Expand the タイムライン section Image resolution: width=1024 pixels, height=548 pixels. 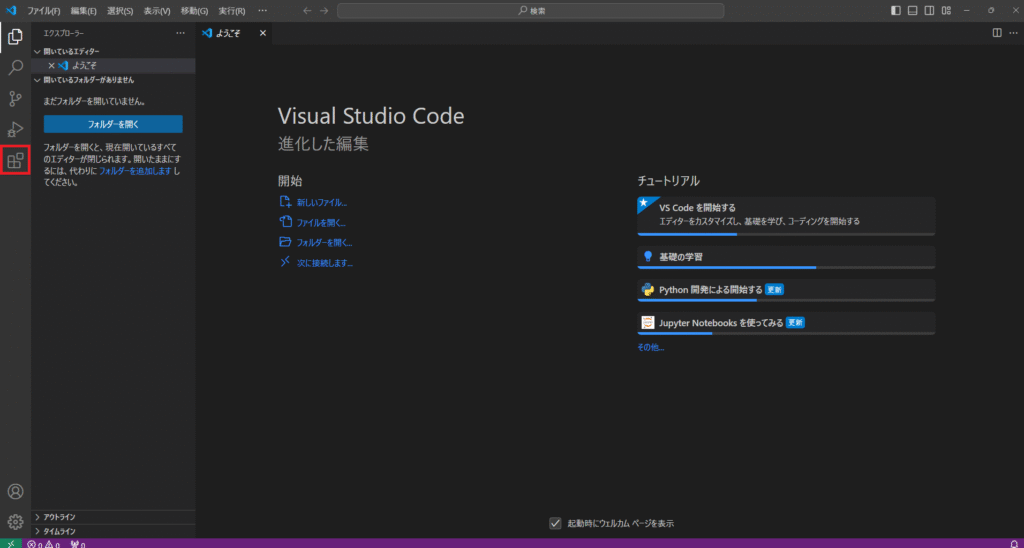click(x=60, y=531)
